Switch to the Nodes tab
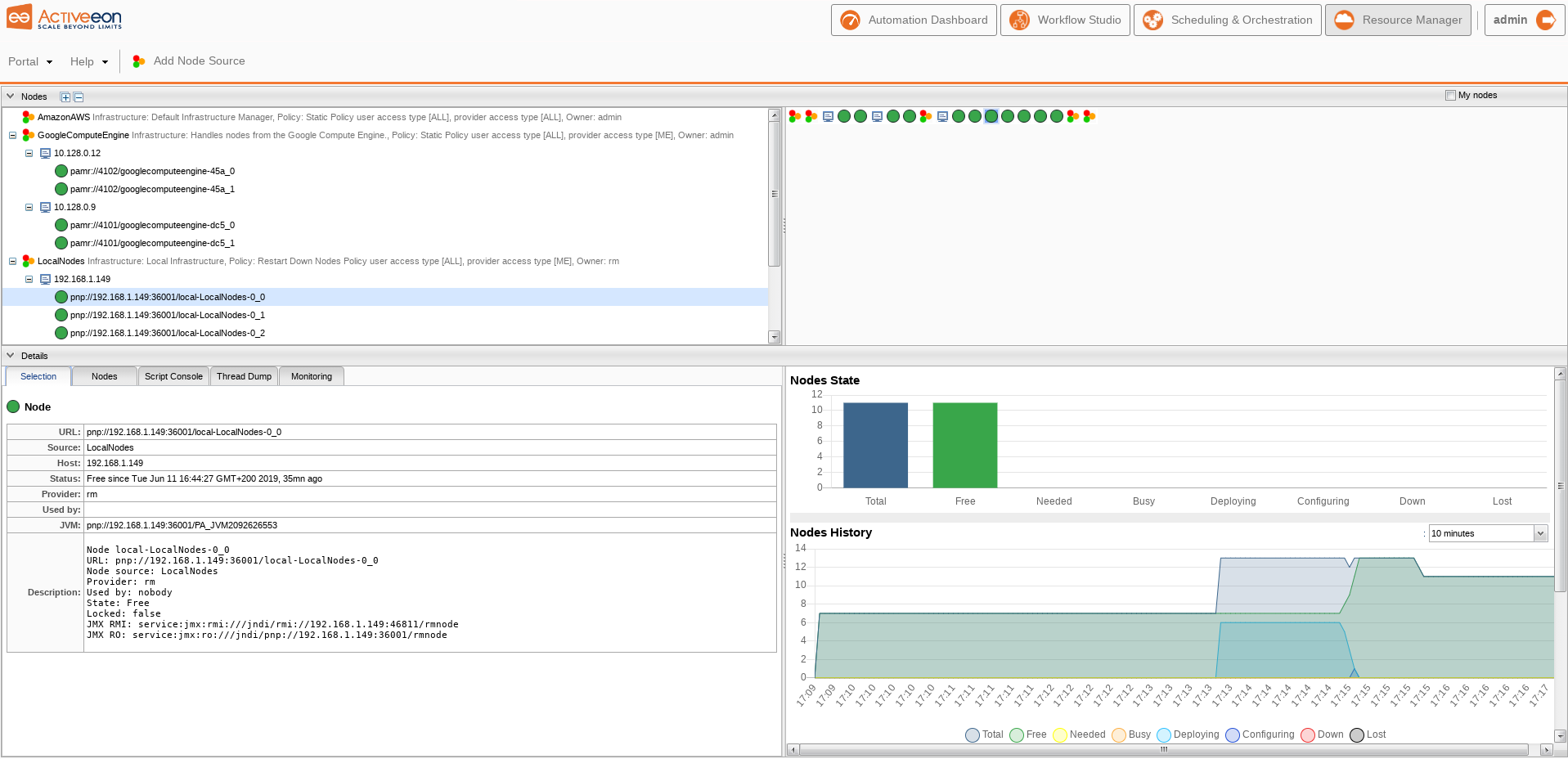This screenshot has width=1568, height=759. point(105,376)
